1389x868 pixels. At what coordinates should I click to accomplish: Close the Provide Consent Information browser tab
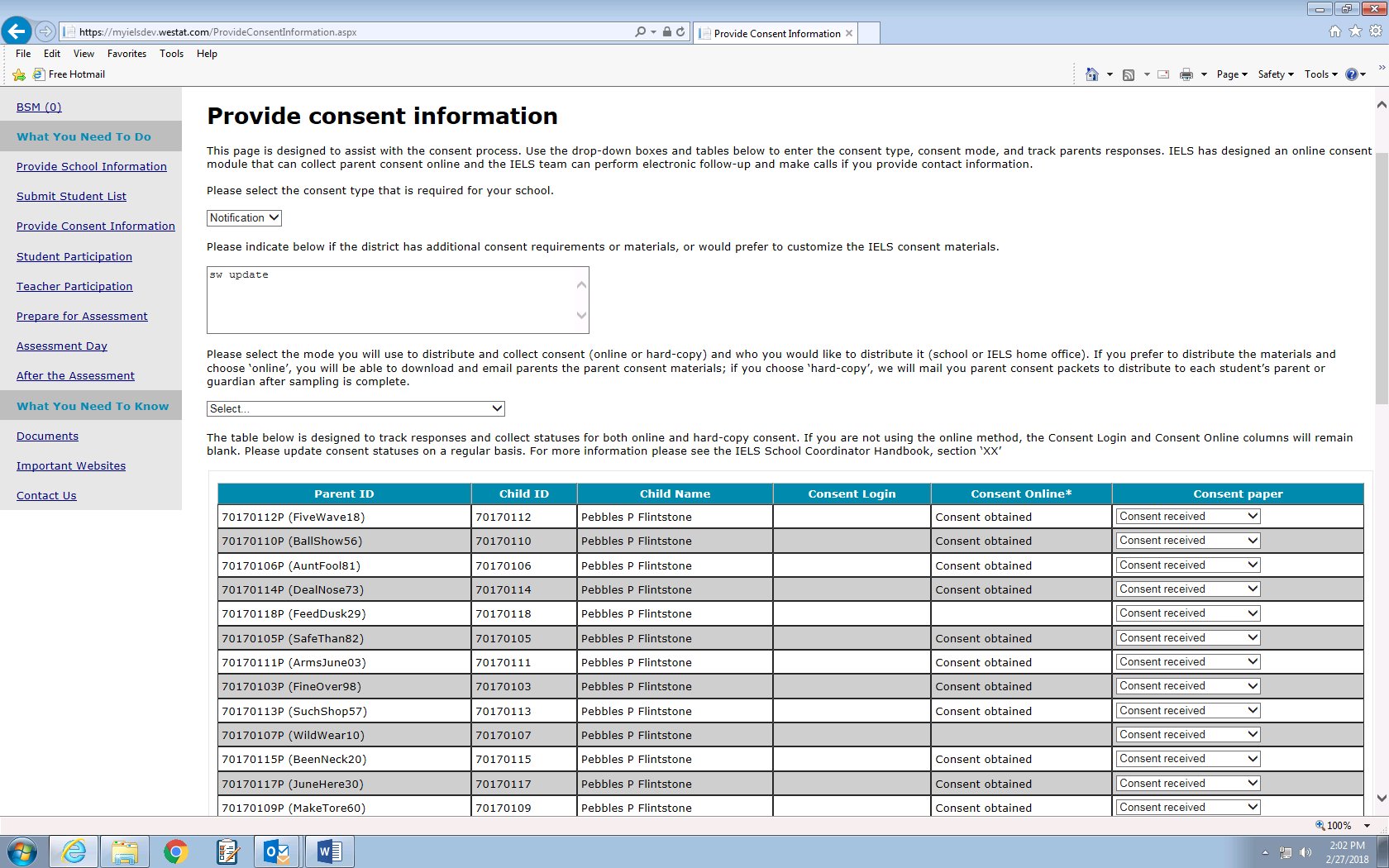coord(849,33)
